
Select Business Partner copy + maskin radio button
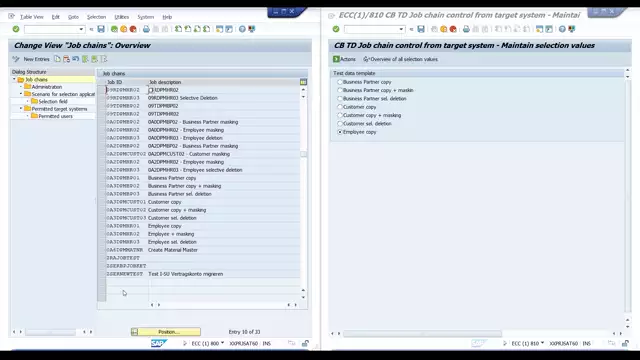340,90
